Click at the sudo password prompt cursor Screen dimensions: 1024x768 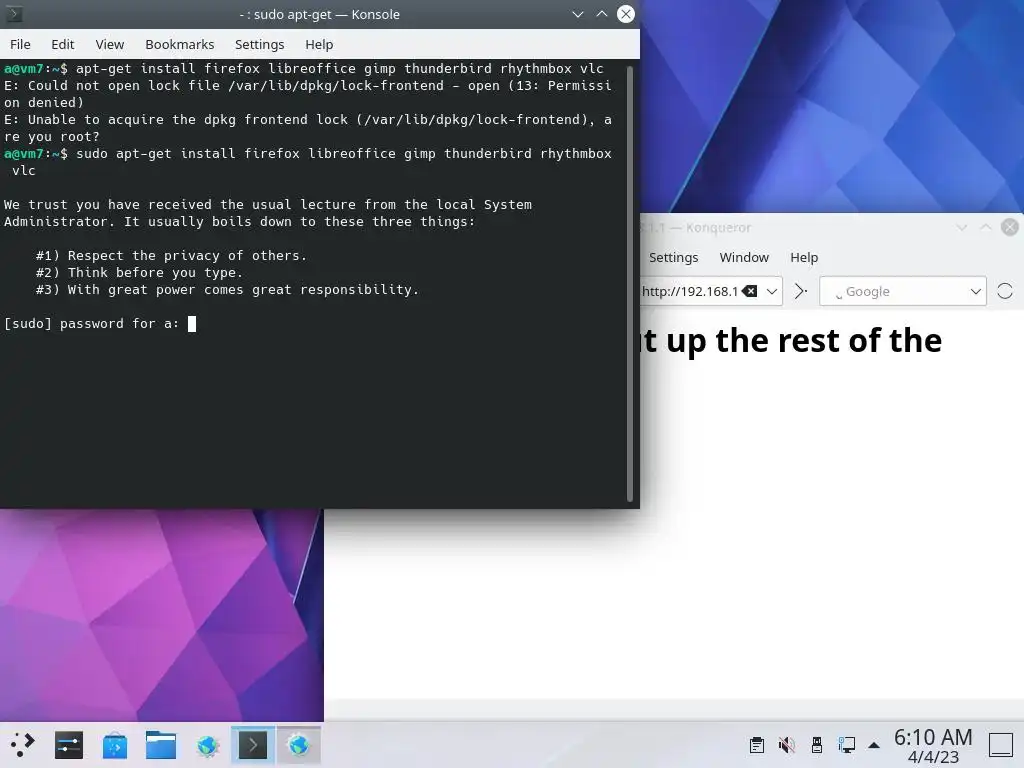click(x=192, y=324)
